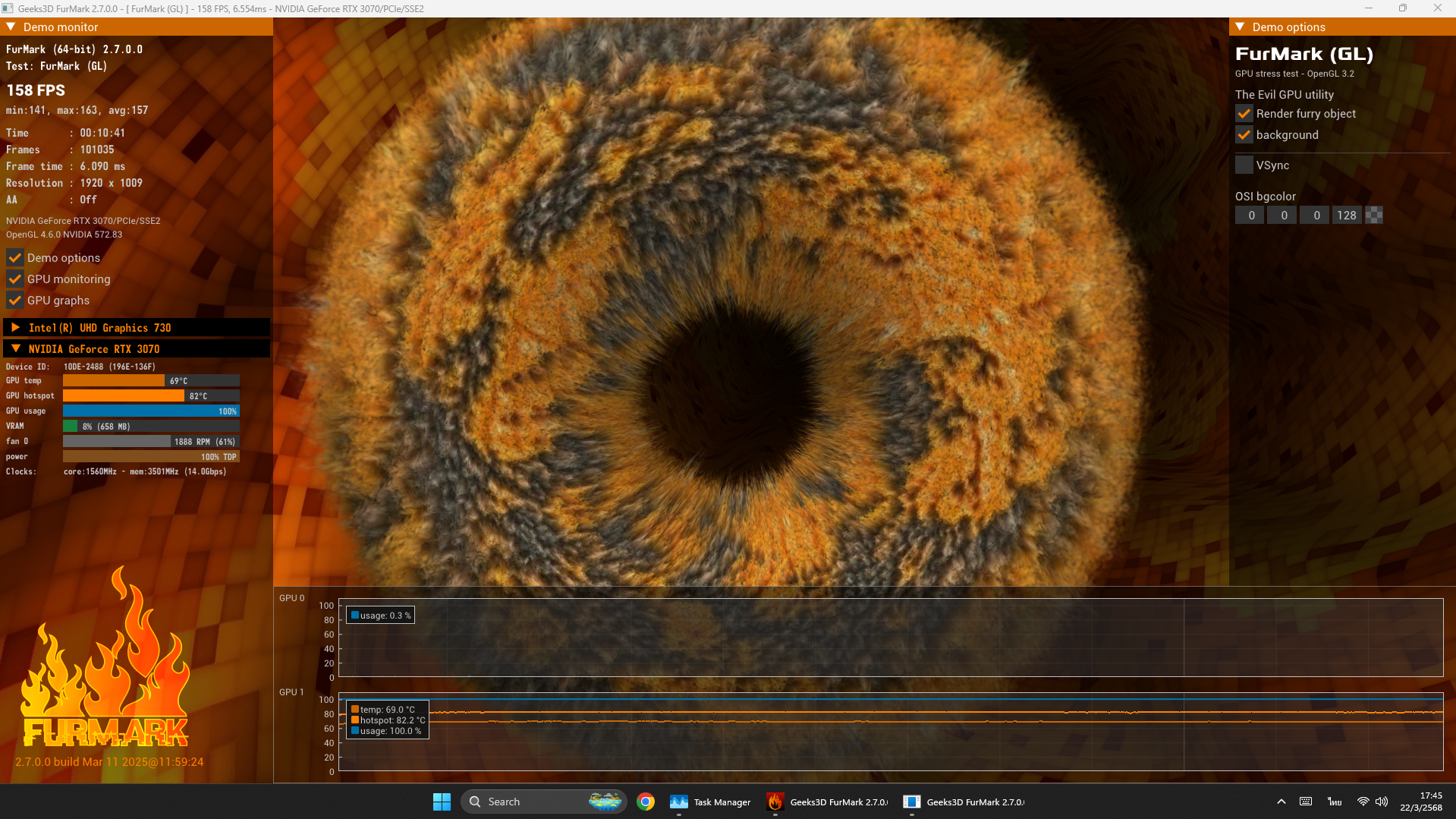Click the Frames 101035 value

coord(97,150)
